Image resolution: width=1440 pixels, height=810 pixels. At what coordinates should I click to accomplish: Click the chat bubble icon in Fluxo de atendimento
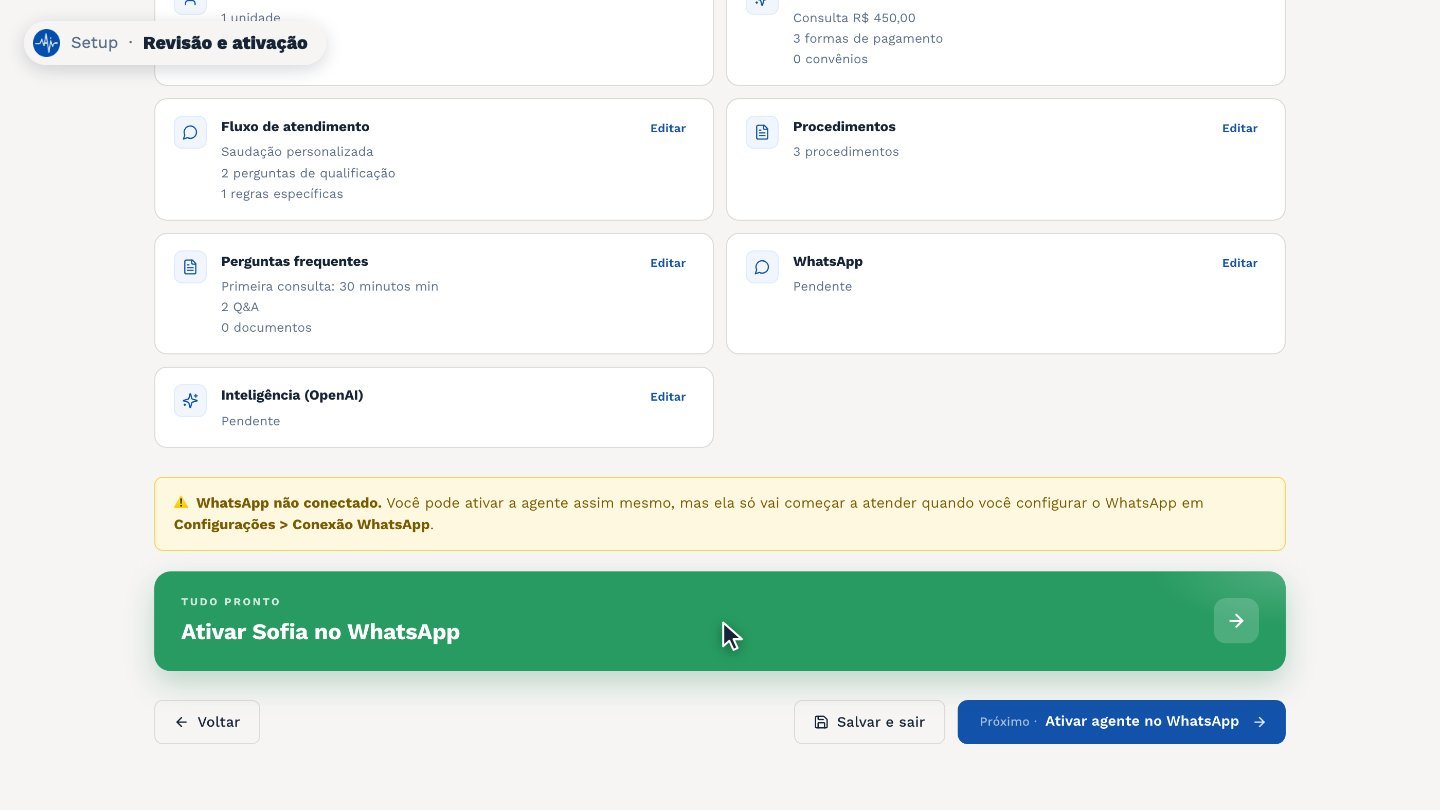190,132
